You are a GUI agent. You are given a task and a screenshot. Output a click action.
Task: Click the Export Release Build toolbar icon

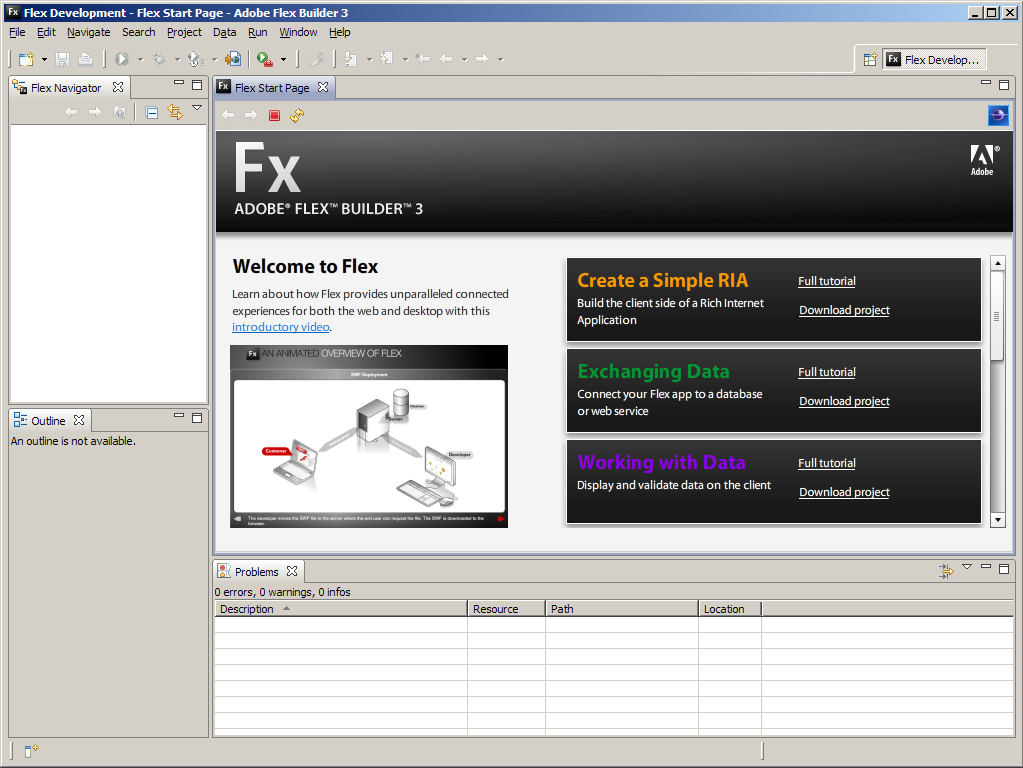point(233,59)
